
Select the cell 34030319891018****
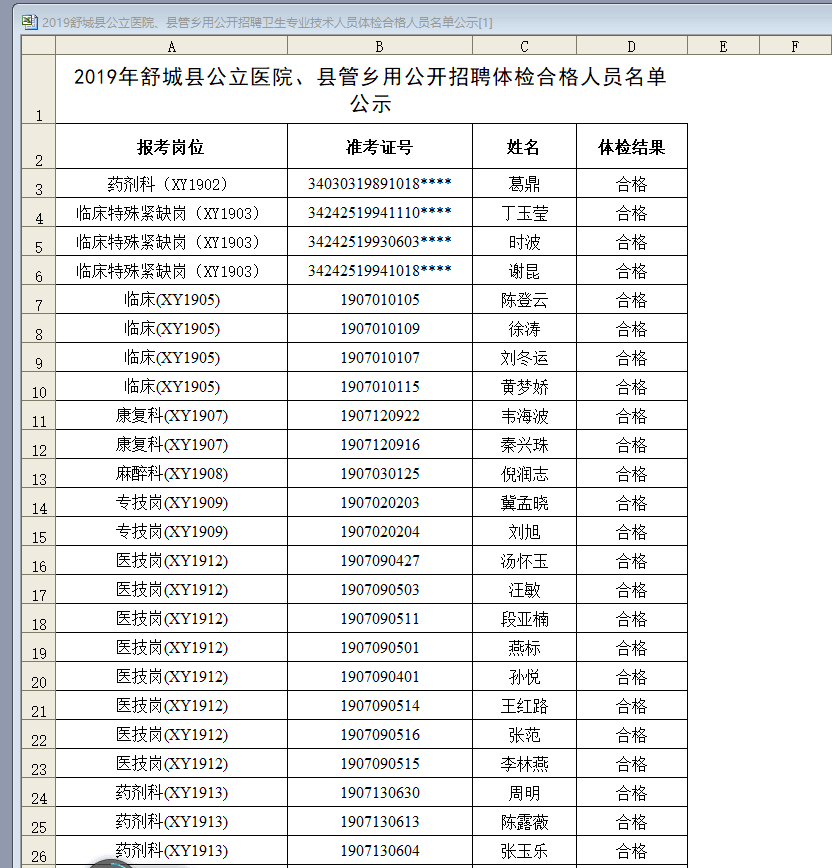(x=380, y=183)
